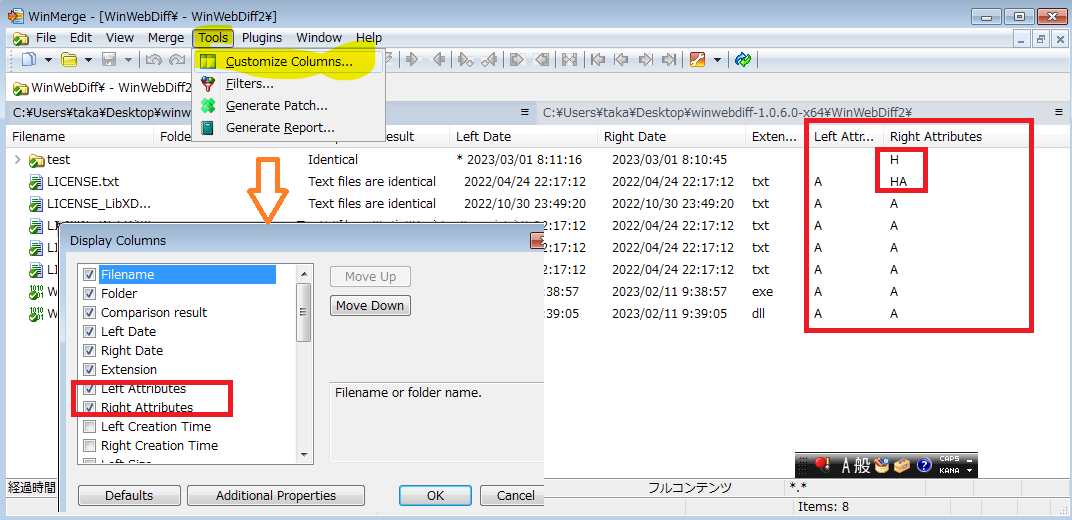Click the LICENSE.txt file icon
The height and width of the screenshot is (520, 1072).
click(36, 182)
